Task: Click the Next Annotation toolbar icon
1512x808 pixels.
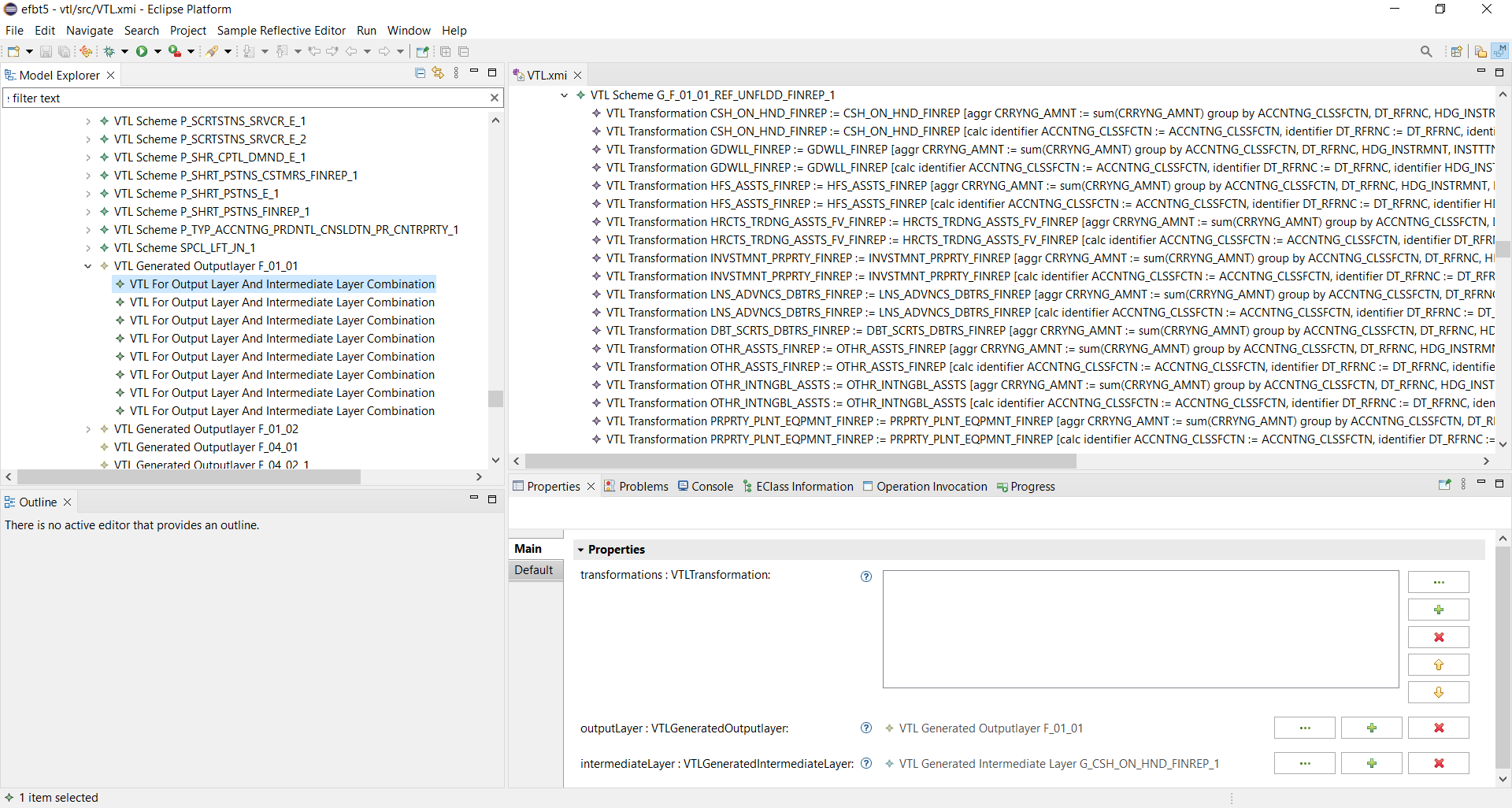Action: tap(249, 51)
